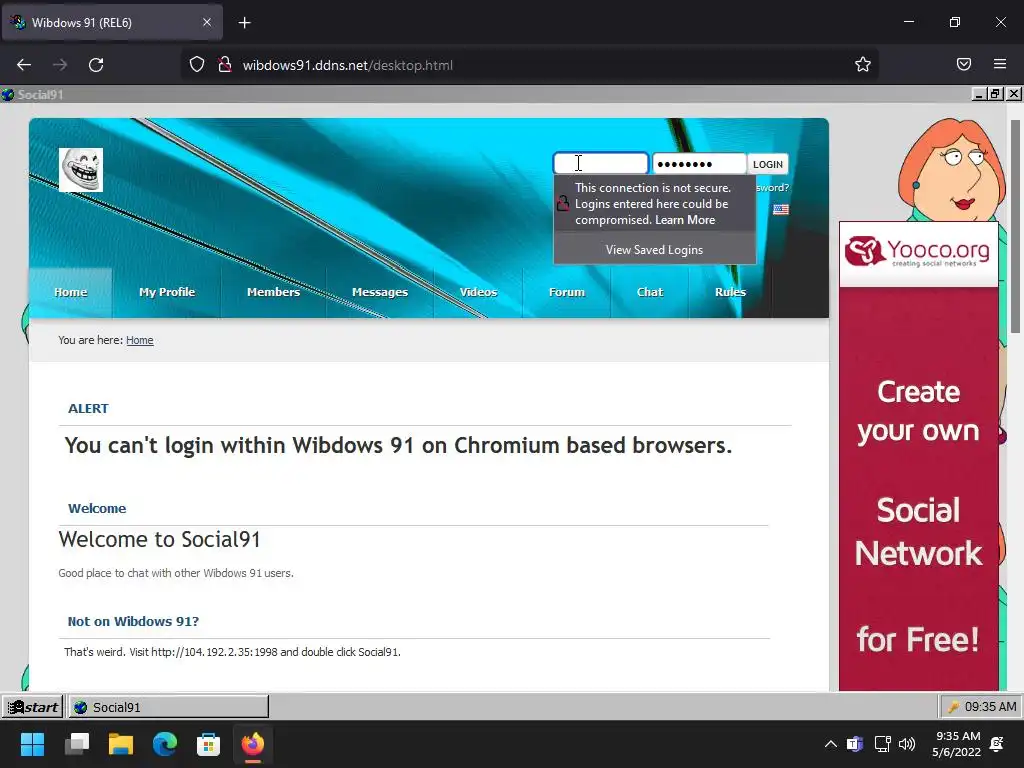
Task: Open the Chat navigation tab
Action: click(650, 292)
